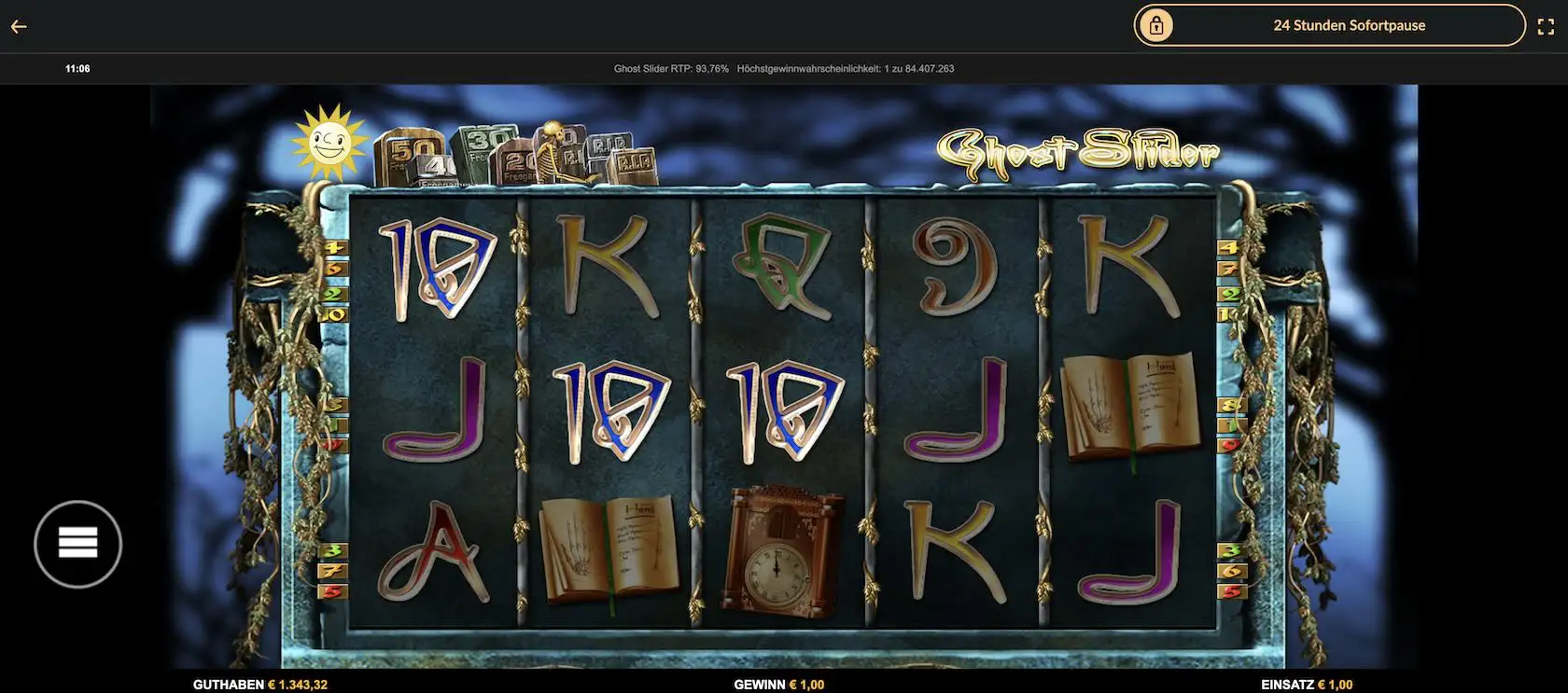Viewport: 1568px width, 693px height.
Task: Select payline marker 6 on left side
Action: 335,270
